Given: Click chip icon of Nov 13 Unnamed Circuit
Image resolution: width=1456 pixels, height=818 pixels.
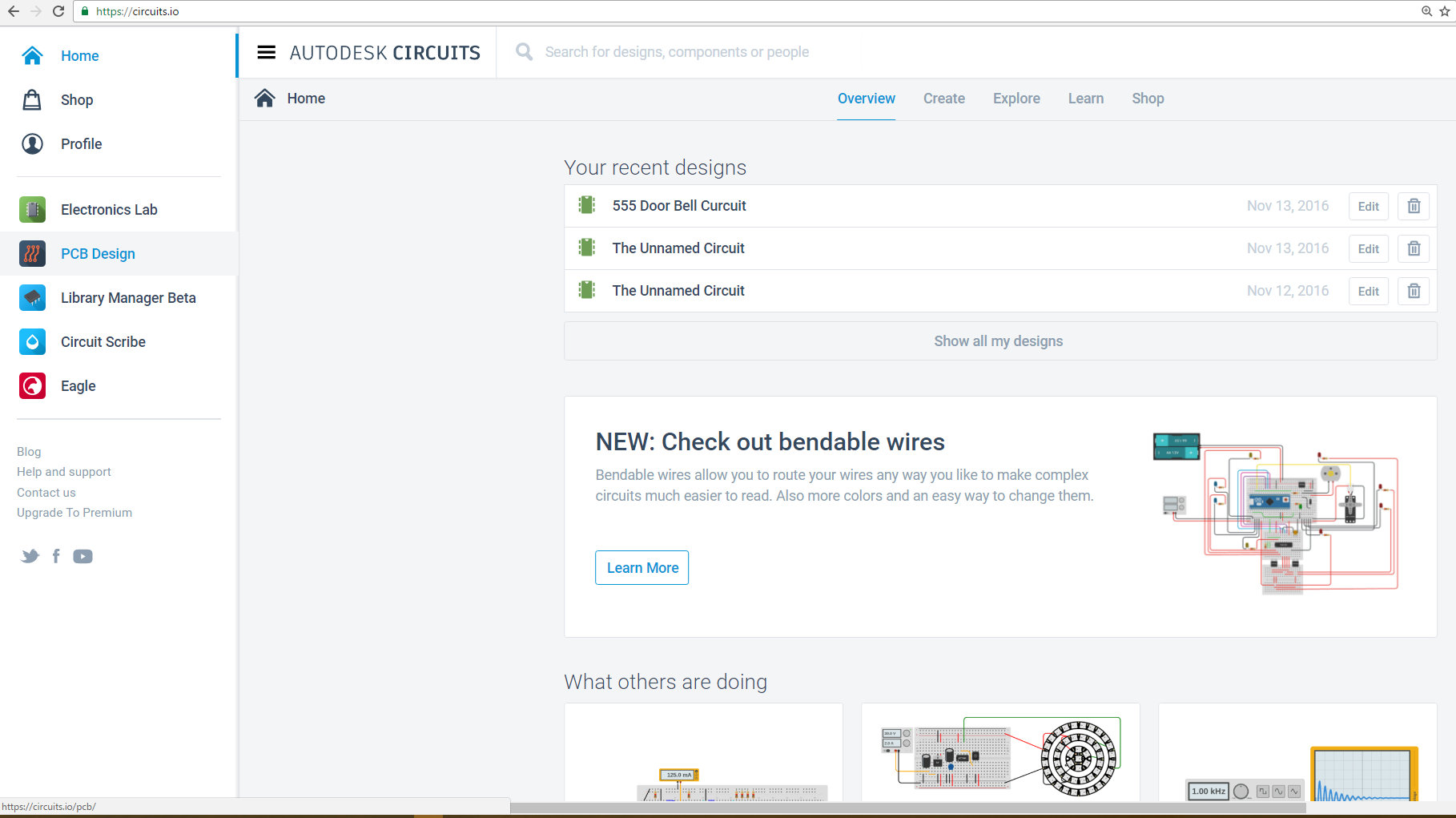Looking at the screenshot, I should click(587, 248).
